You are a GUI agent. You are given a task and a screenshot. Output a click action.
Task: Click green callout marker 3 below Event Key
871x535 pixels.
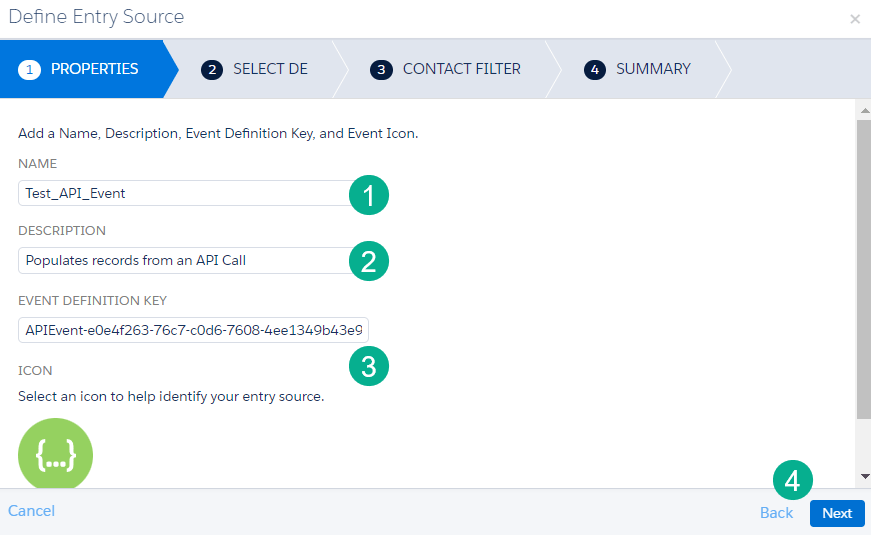[x=369, y=366]
